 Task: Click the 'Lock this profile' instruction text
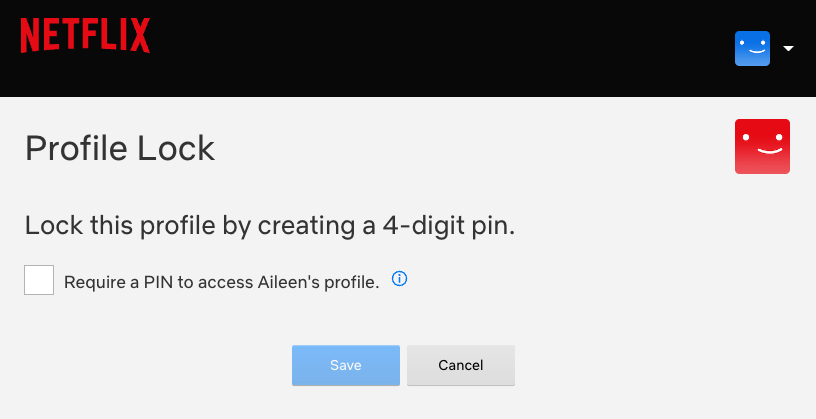pos(269,225)
